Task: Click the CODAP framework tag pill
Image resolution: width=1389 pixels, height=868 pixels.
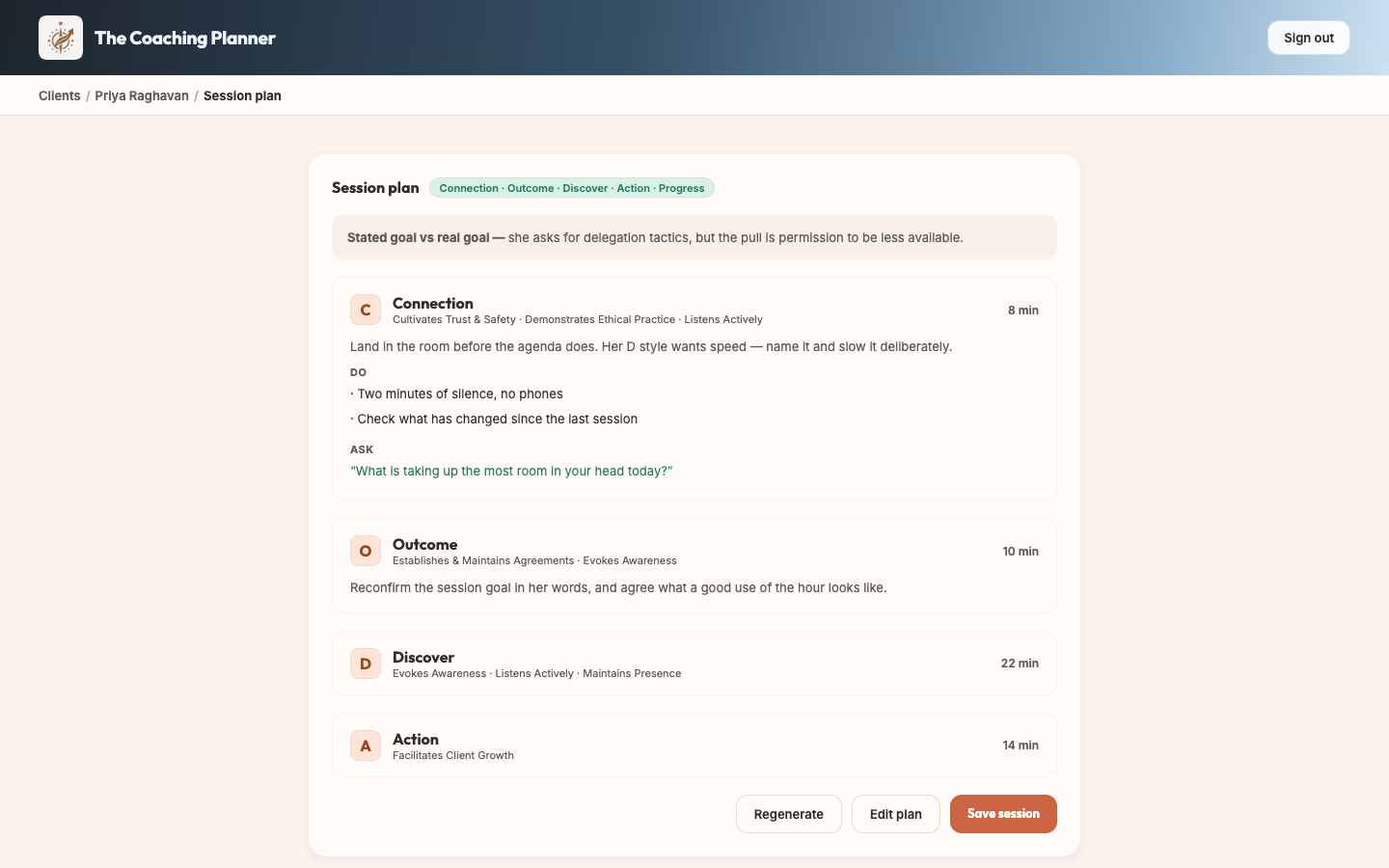Action: coord(572,188)
